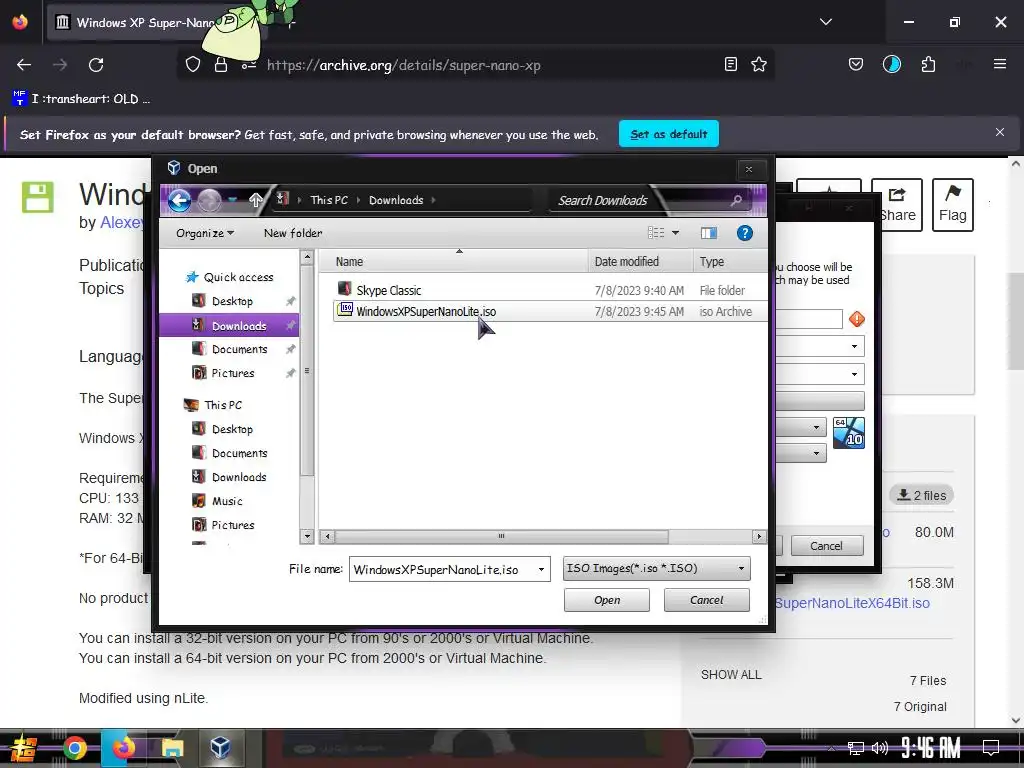Toggle the preview pane icon in Open dialog
Screen dimensions: 1024x768
point(709,233)
